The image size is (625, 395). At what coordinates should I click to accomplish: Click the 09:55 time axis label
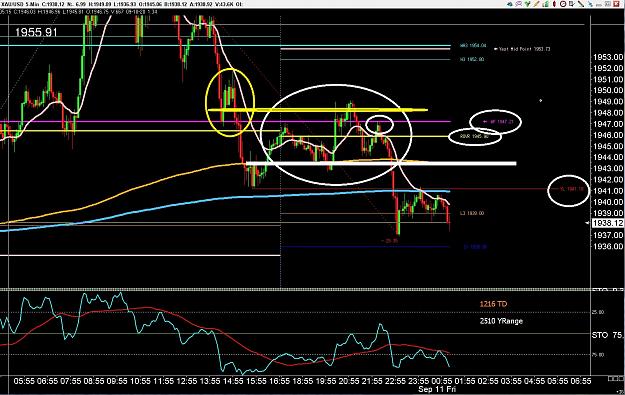(x=117, y=381)
